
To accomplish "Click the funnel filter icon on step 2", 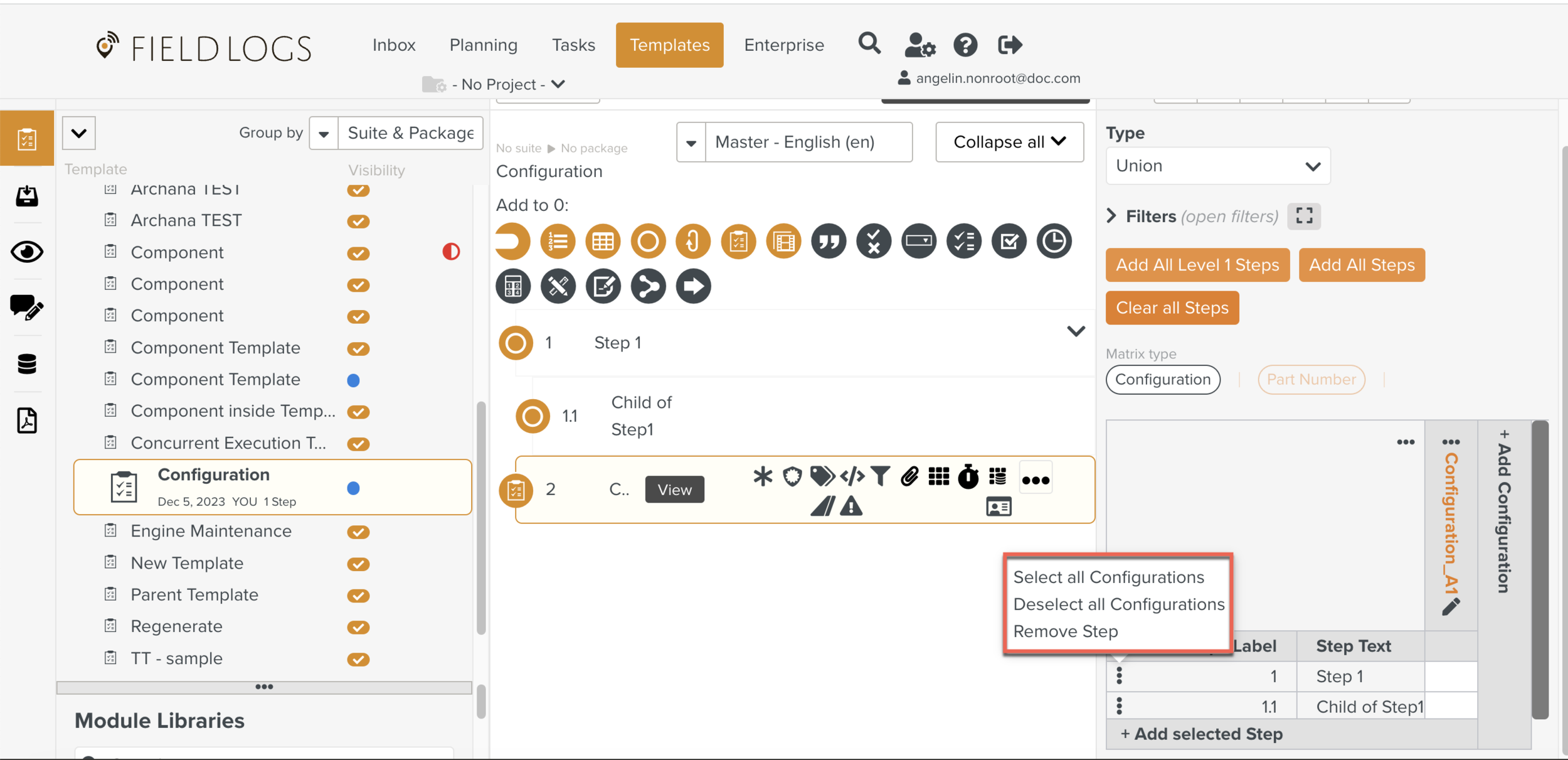I will (881, 476).
